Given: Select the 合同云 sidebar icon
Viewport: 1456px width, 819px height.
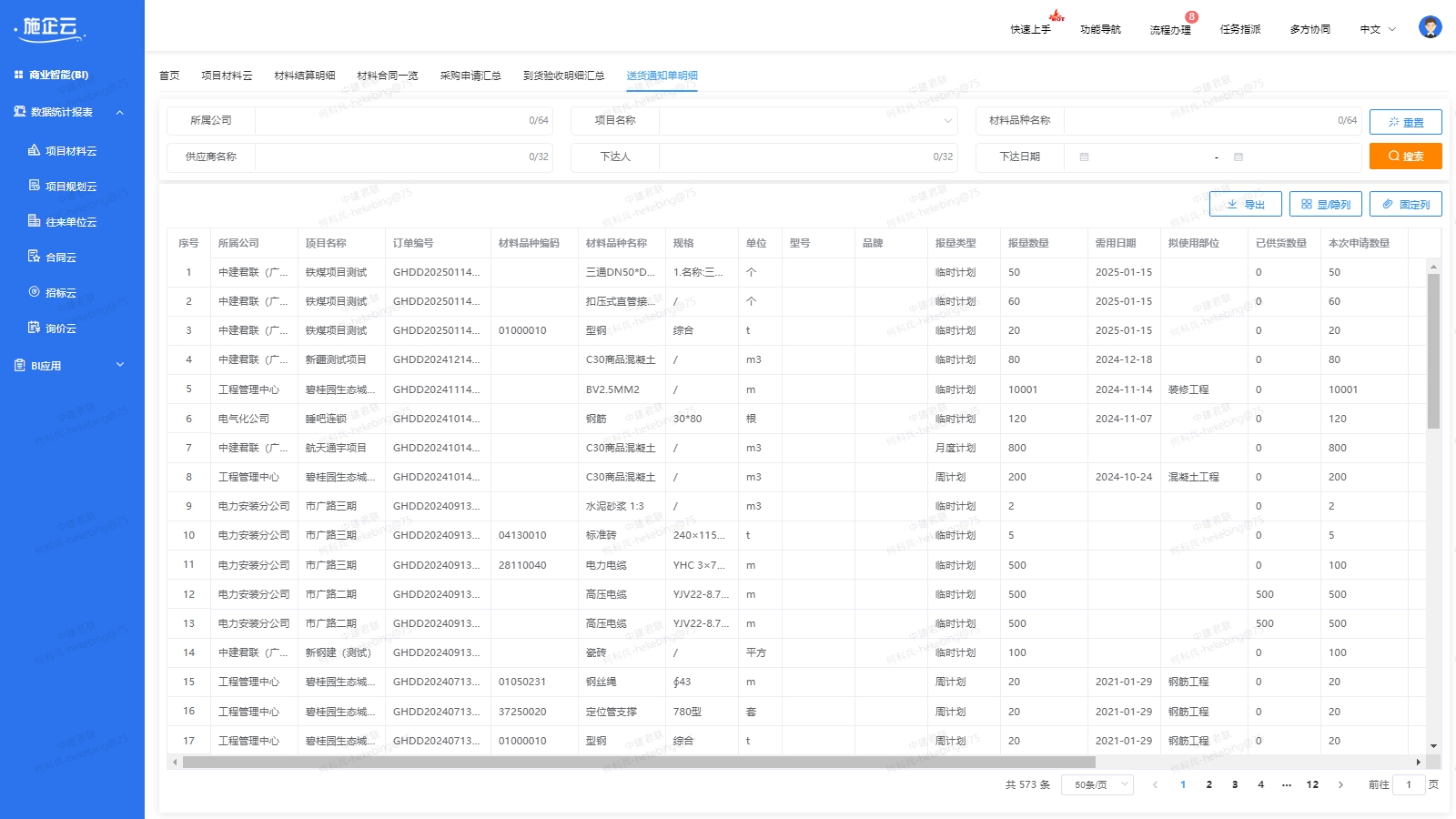Looking at the screenshot, I should pos(34,257).
